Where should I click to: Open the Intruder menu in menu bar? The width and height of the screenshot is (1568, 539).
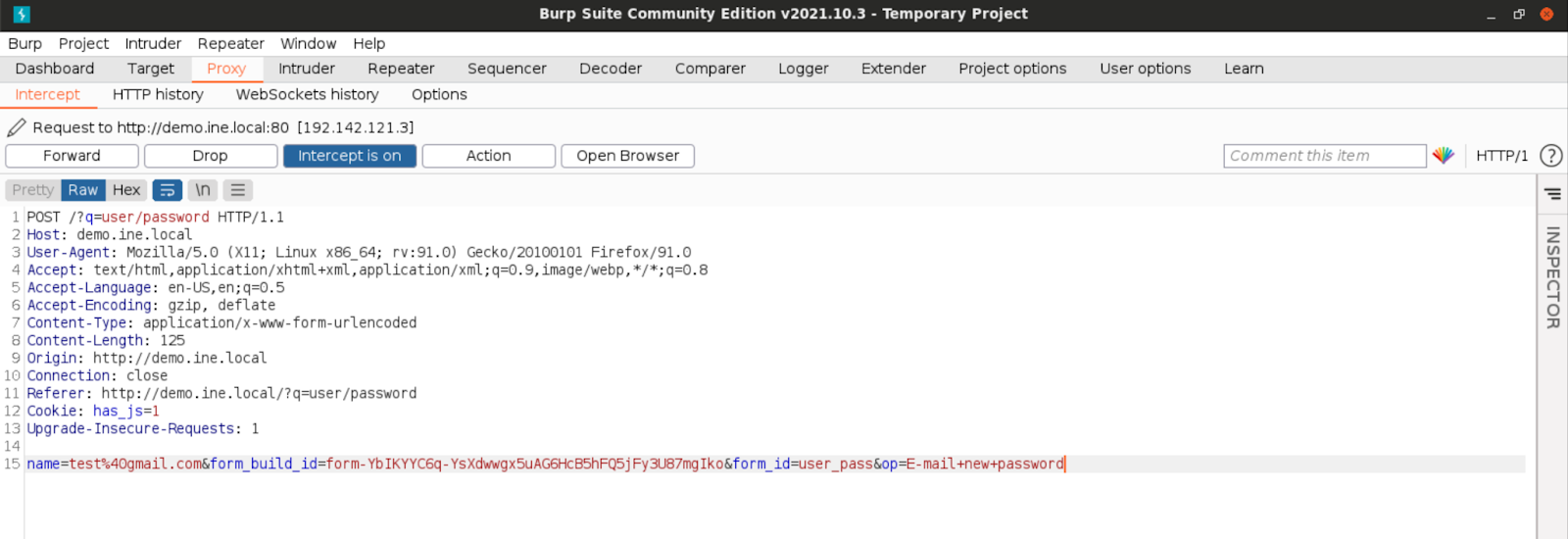[153, 43]
